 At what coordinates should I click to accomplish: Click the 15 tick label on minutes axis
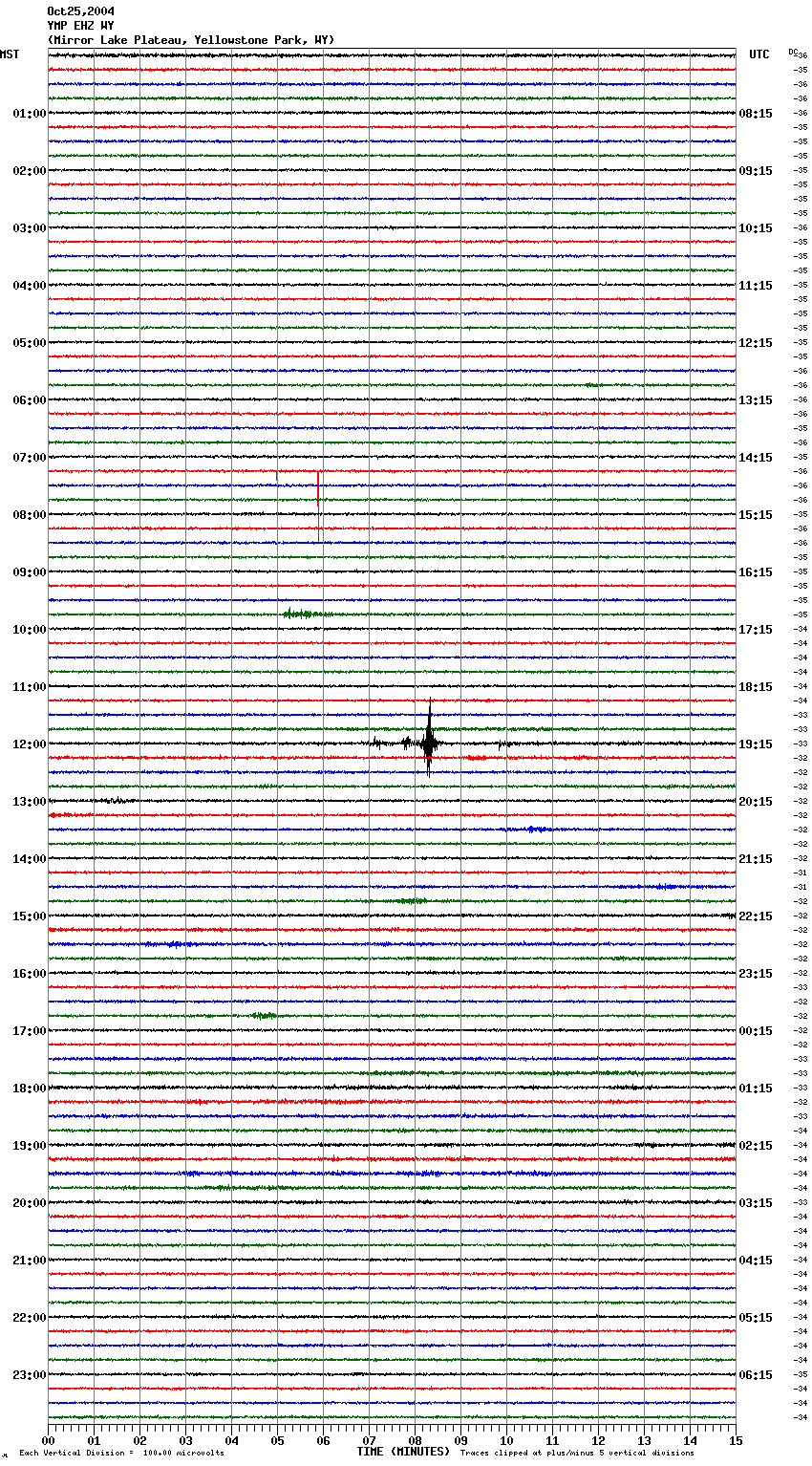click(736, 1440)
